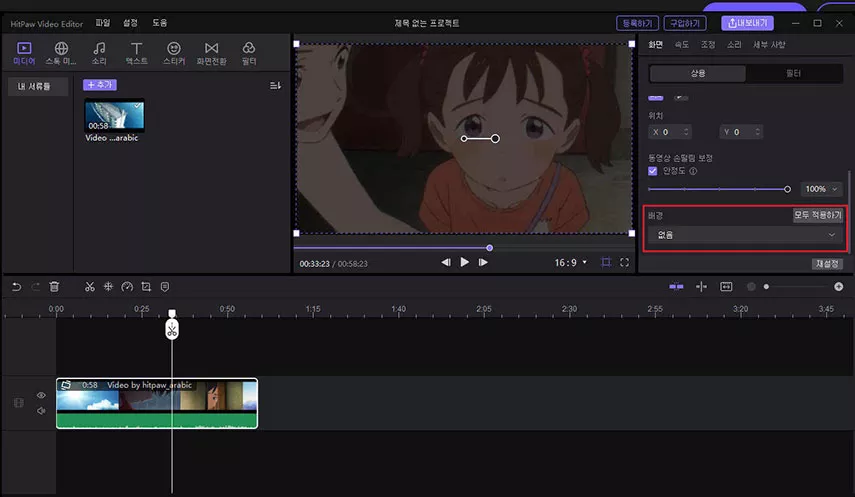
Task: Select the 상용 segment toggle
Action: click(x=697, y=73)
